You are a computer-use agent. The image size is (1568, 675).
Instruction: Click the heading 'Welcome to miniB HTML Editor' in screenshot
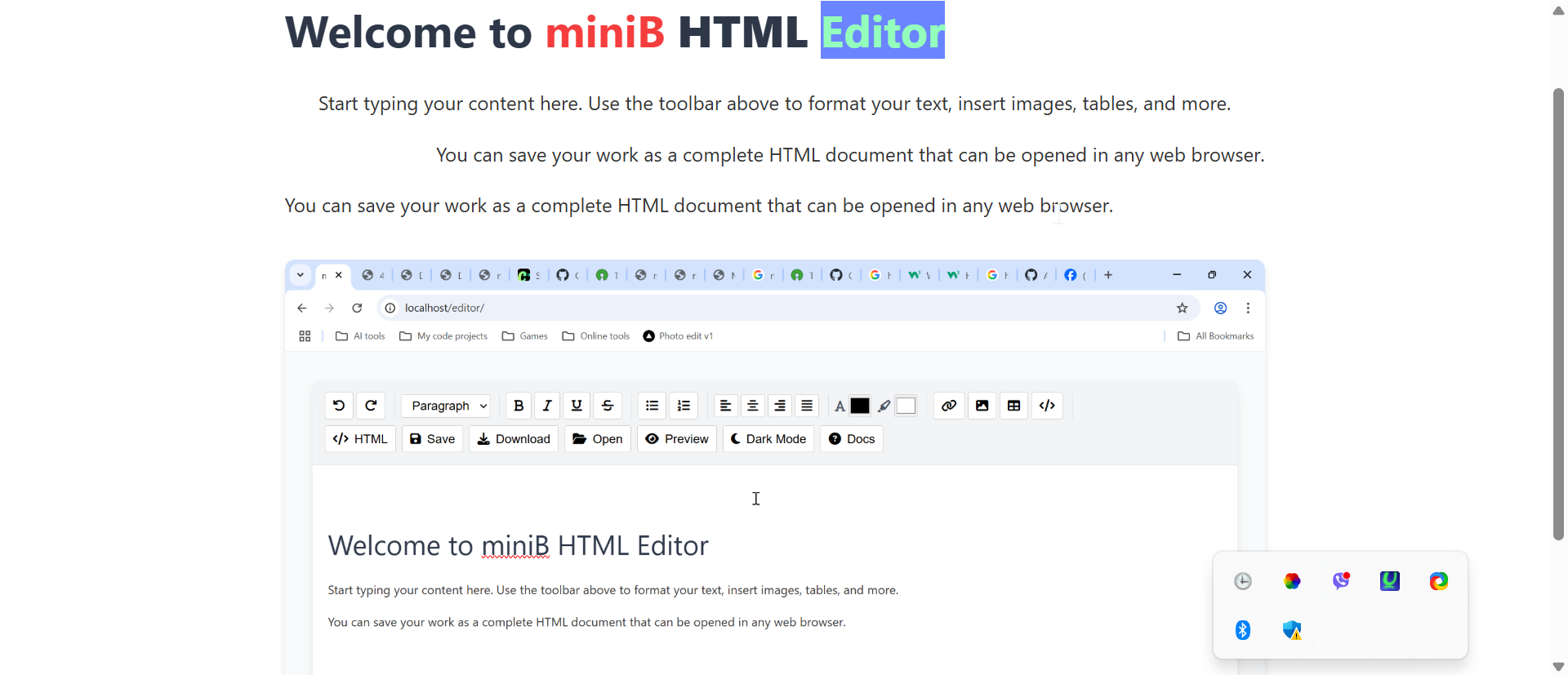[518, 545]
